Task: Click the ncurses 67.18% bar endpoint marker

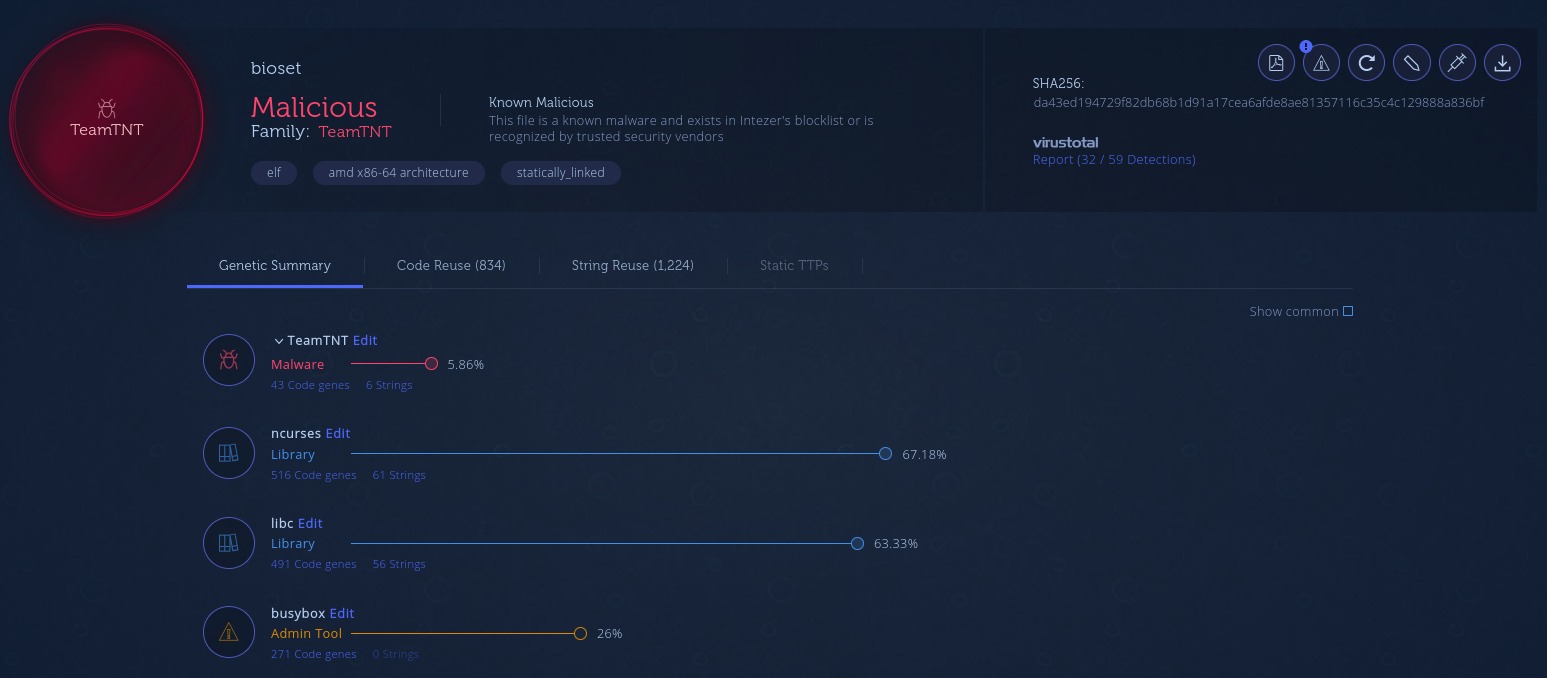Action: click(885, 454)
